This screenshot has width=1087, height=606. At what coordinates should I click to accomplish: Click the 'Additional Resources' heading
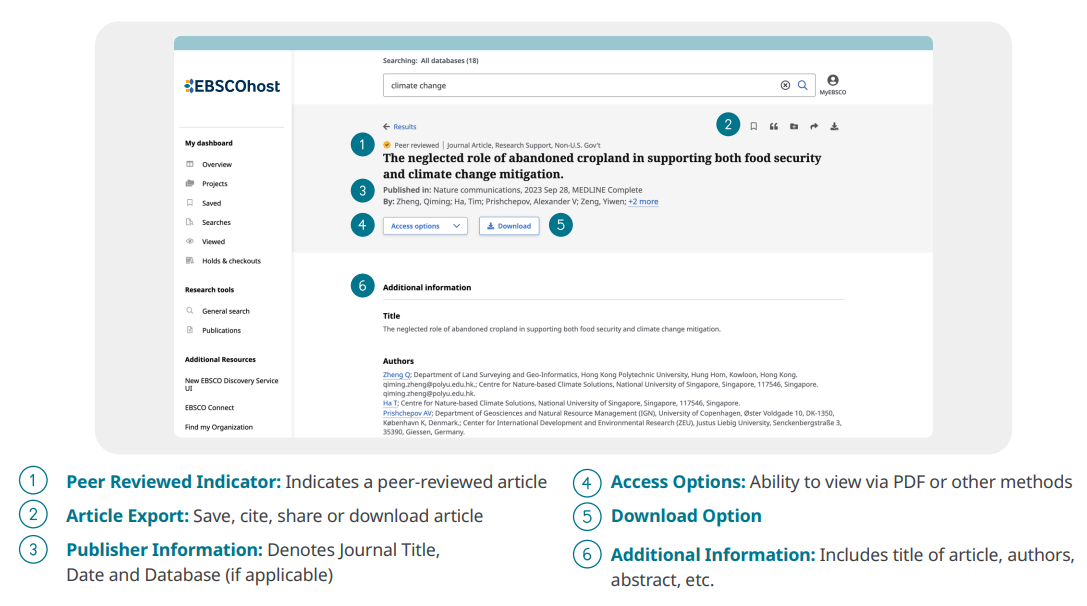point(220,359)
